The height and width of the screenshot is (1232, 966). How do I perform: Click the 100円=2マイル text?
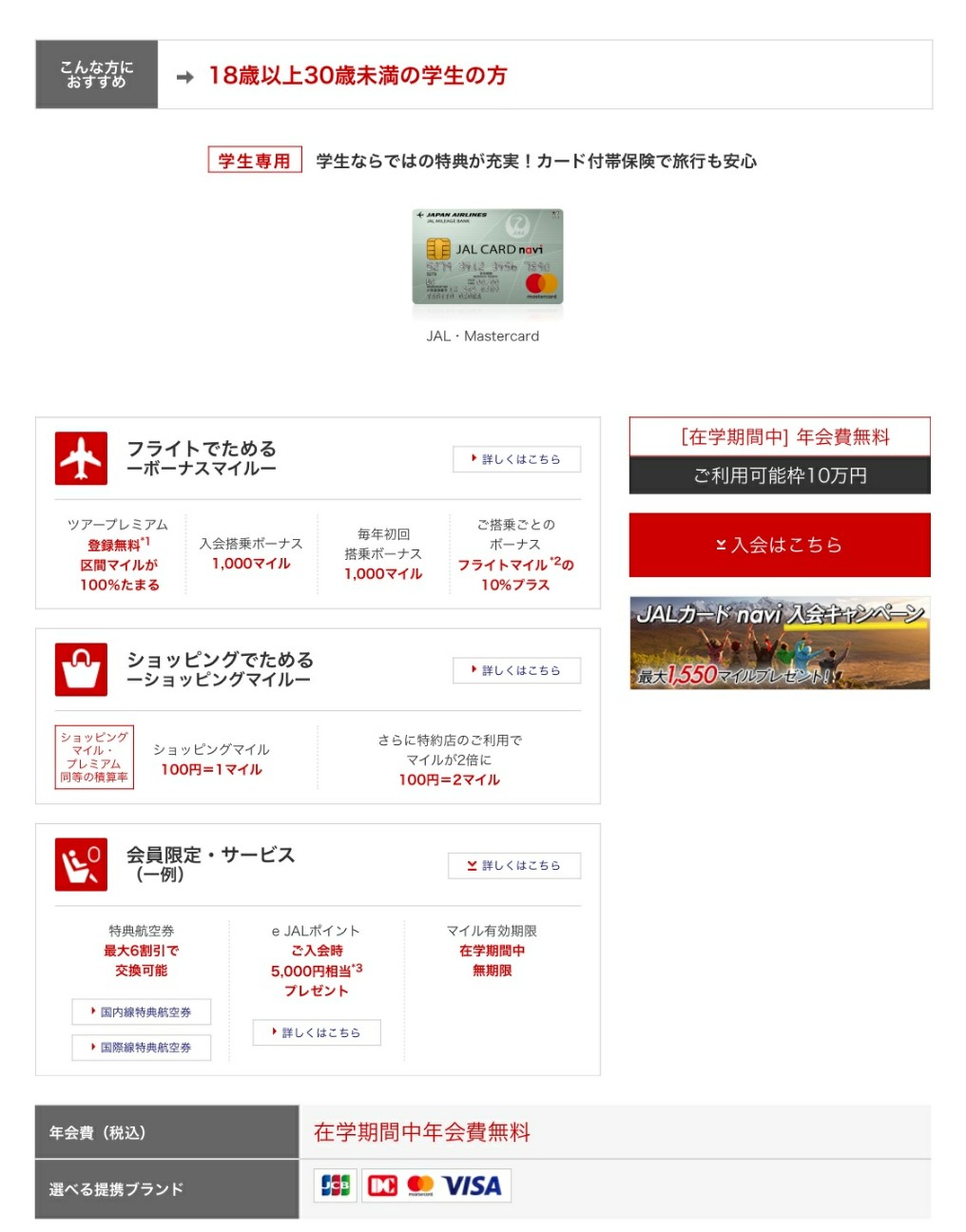point(450,780)
